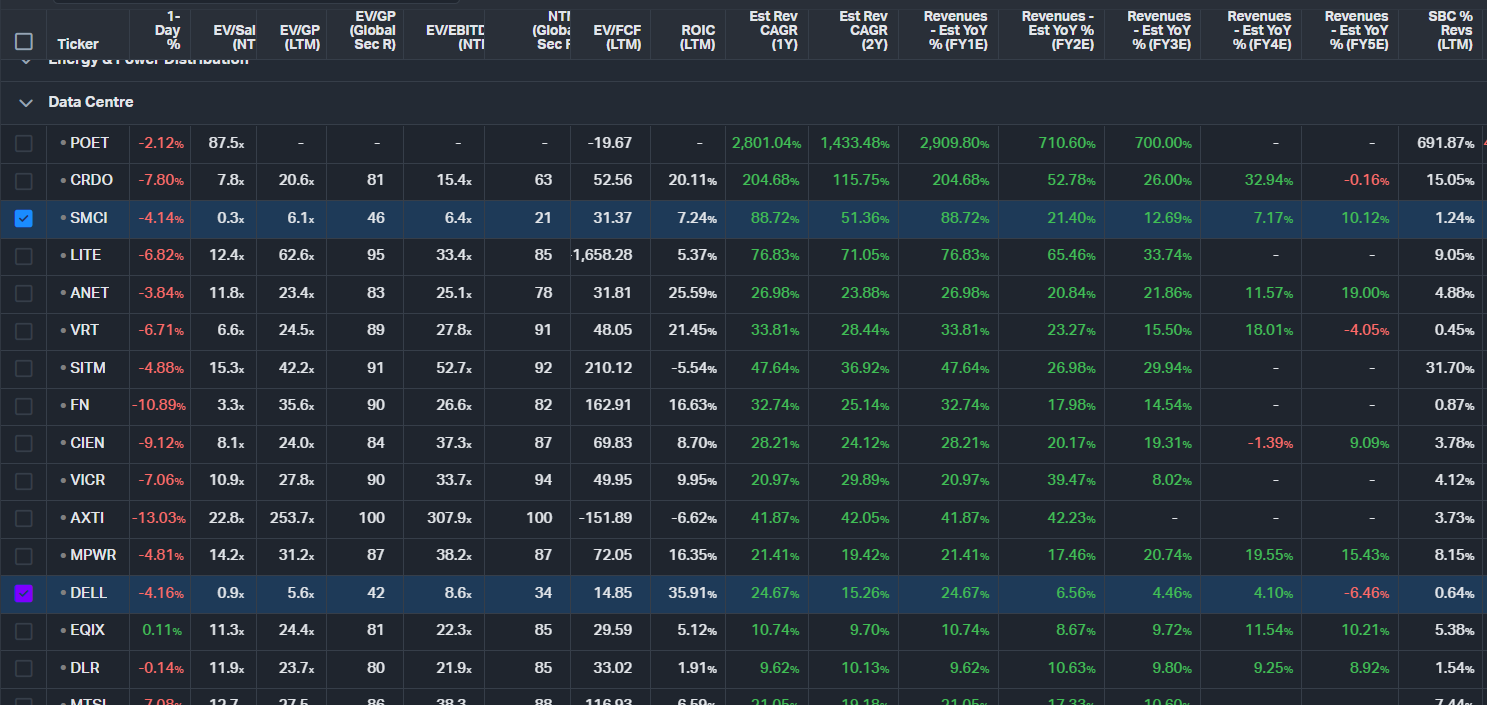
Task: Sort by ROIC (LTM) column header
Action: (697, 37)
